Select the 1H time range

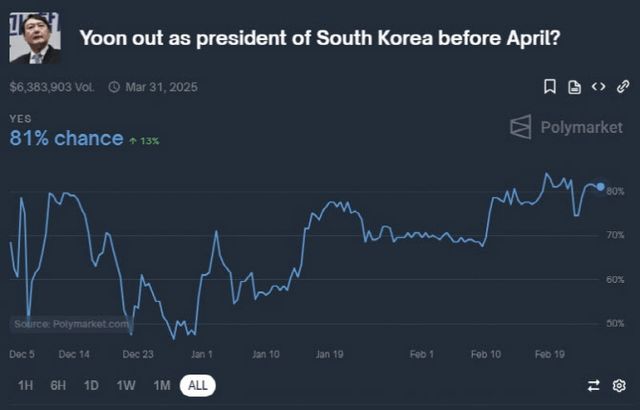tap(26, 385)
